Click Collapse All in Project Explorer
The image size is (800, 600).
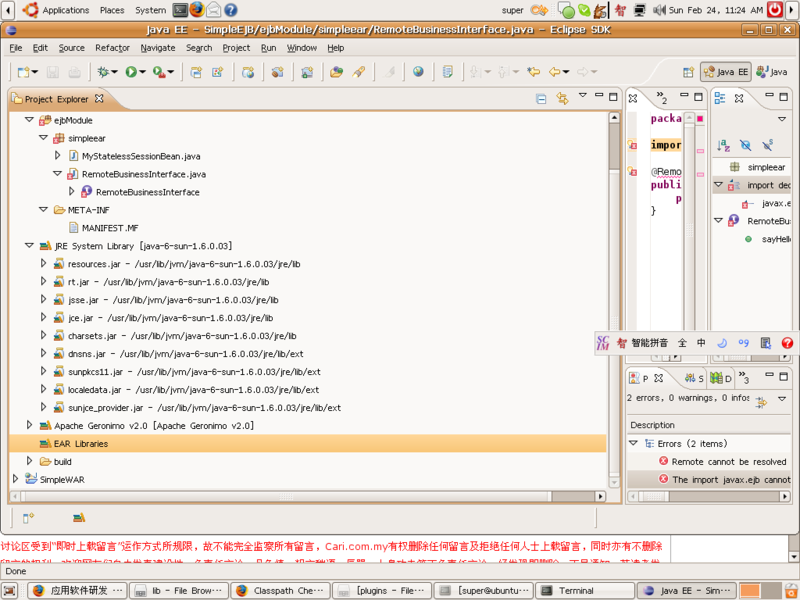pyautogui.click(x=541, y=98)
